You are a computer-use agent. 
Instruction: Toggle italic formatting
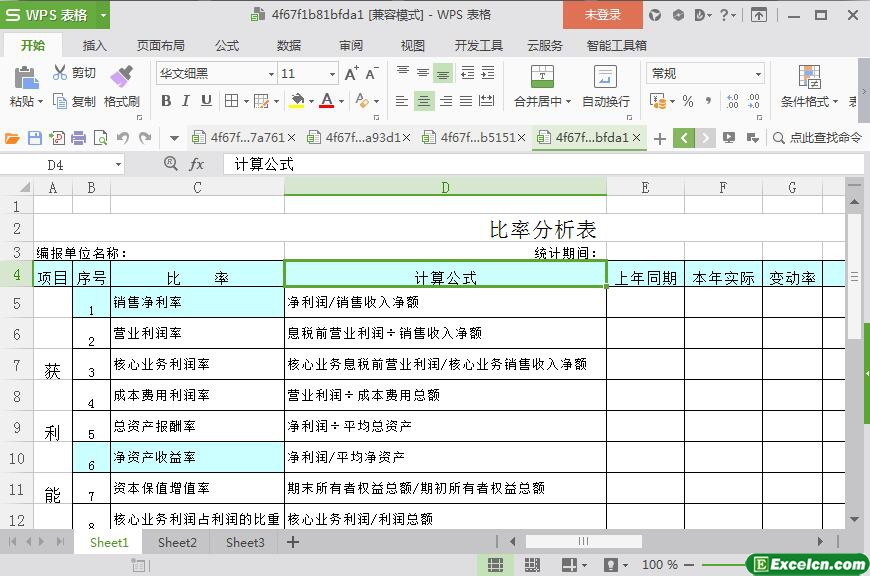click(186, 101)
